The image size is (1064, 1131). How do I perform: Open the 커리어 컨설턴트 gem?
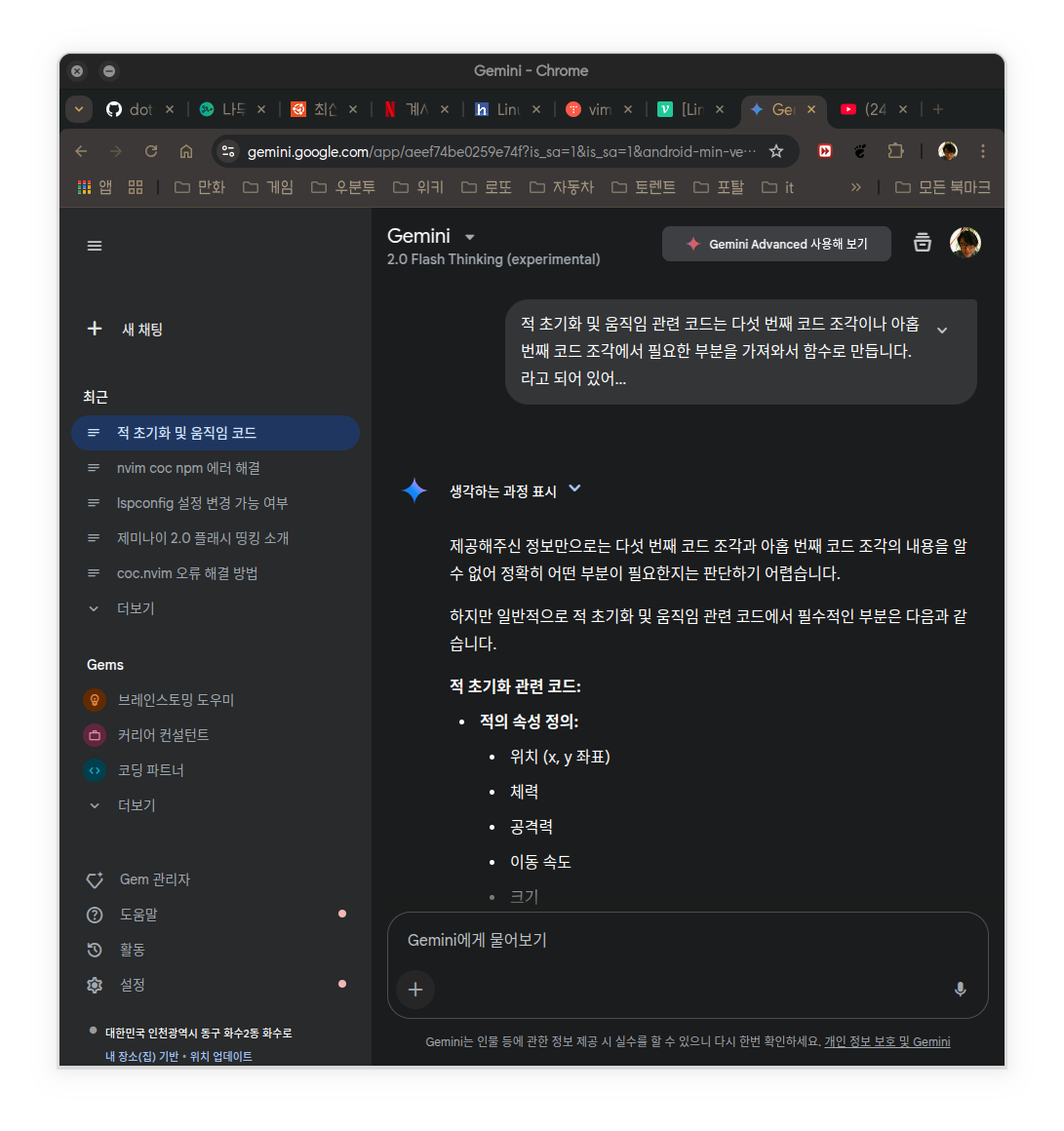[215, 735]
